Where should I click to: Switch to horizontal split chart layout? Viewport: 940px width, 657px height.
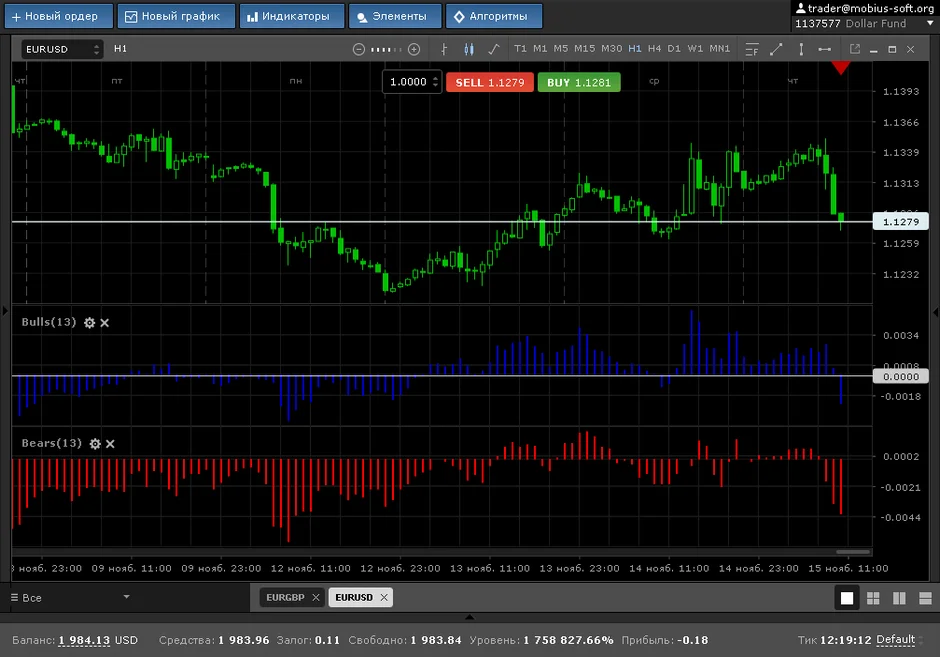point(926,598)
